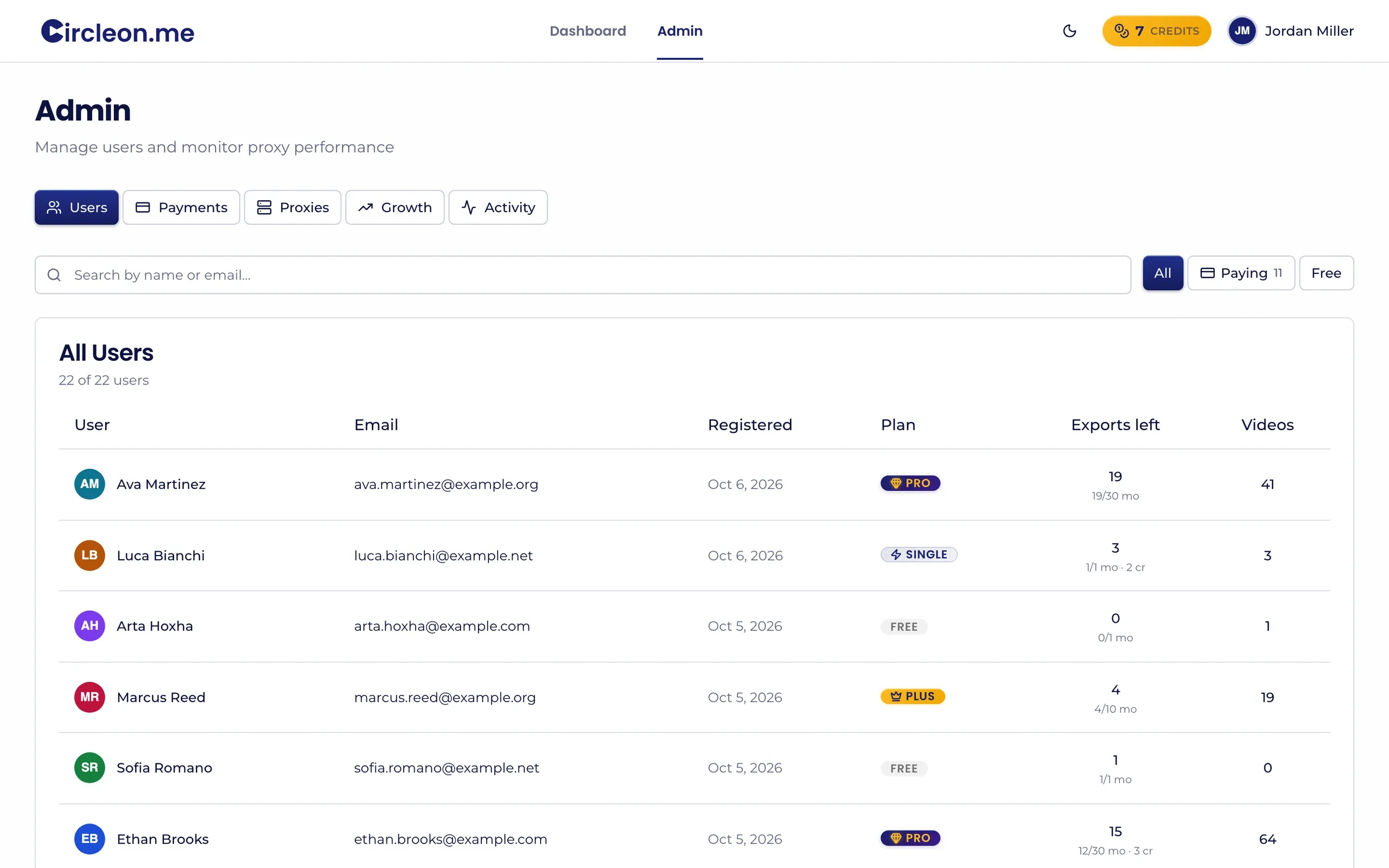Click Arta Hoxha's AH avatar

point(90,626)
